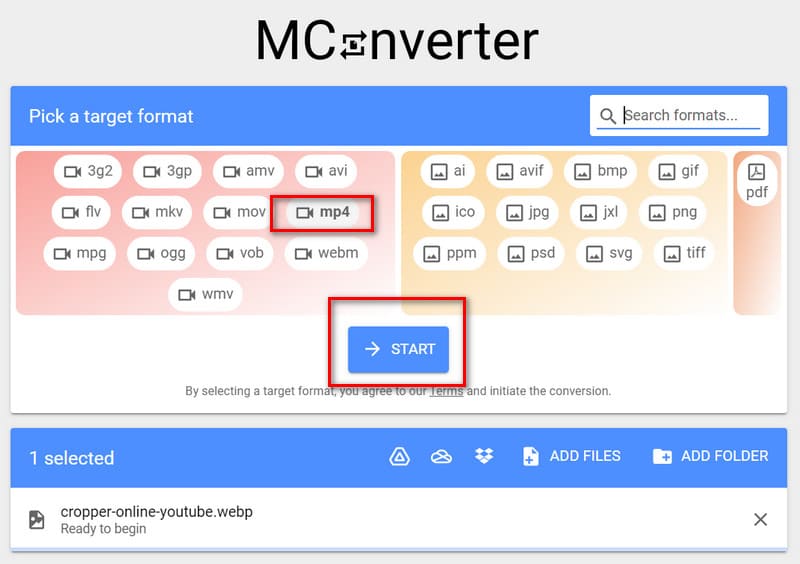Select the ppm image format
Viewport: 800px width, 564px height.
449,254
